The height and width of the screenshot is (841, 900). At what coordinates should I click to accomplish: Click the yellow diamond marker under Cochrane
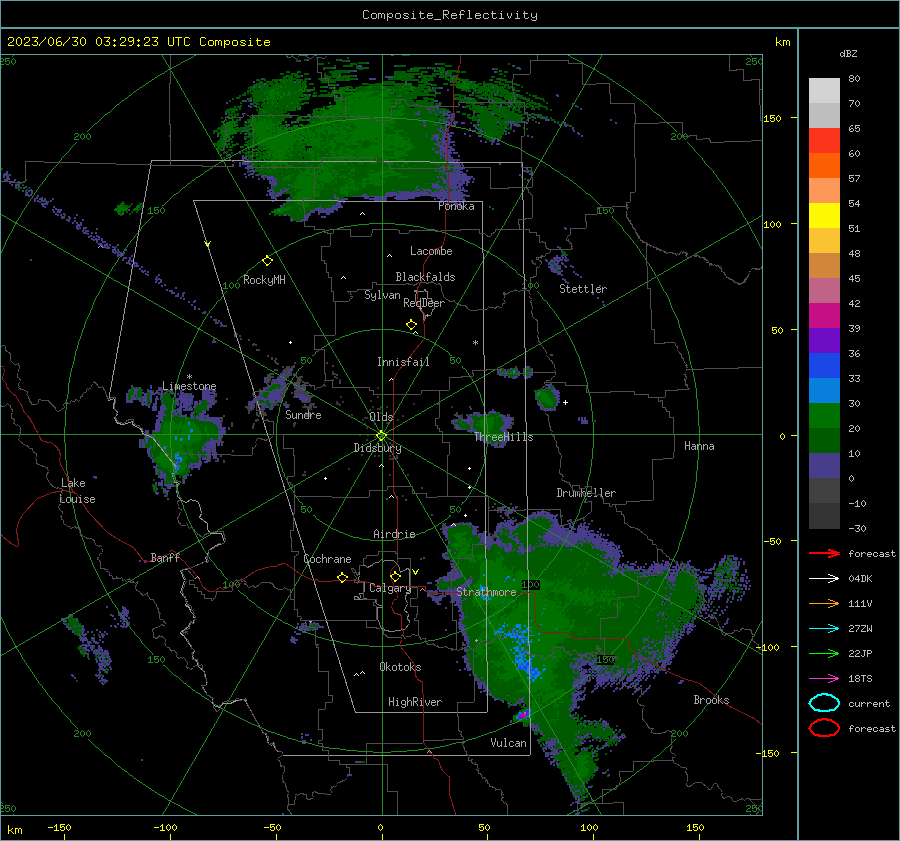click(343, 578)
